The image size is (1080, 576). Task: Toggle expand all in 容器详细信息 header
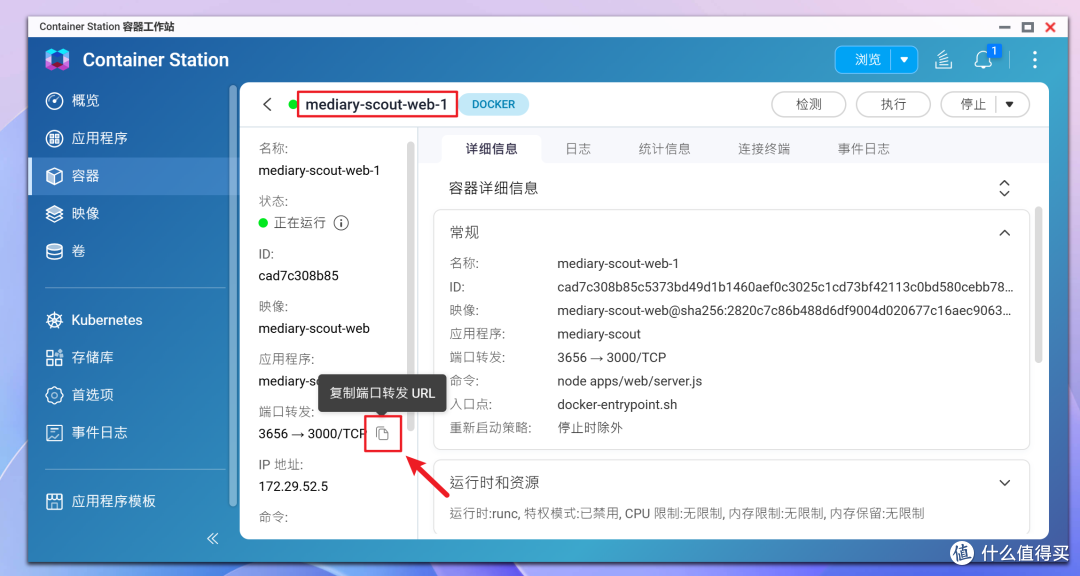pyautogui.click(x=1004, y=188)
